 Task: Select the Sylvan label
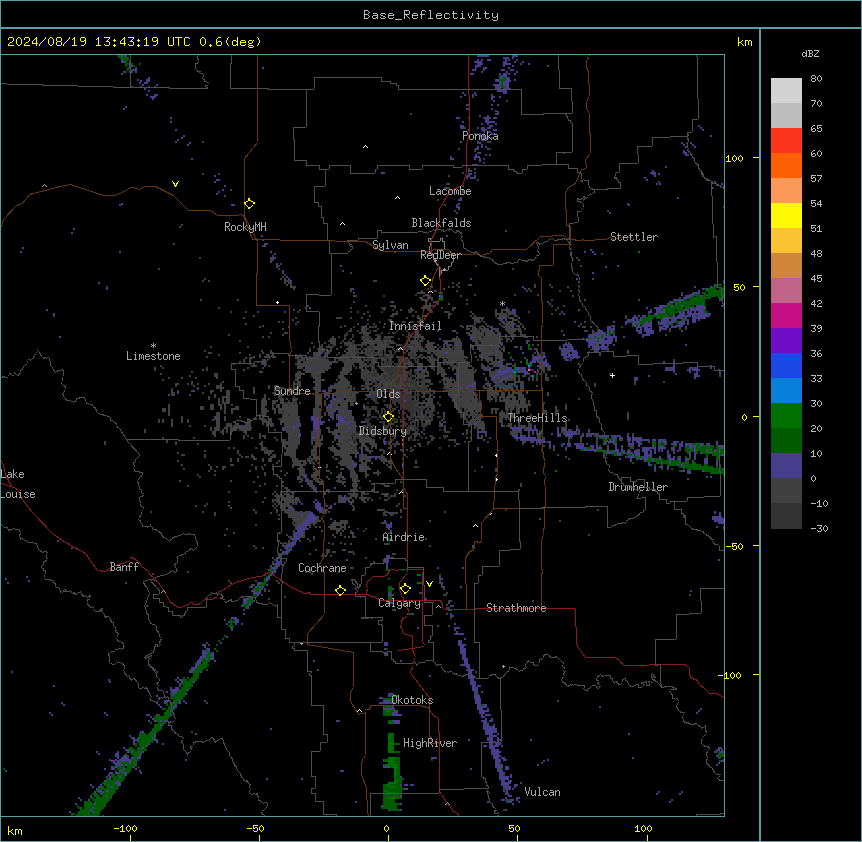click(x=390, y=245)
